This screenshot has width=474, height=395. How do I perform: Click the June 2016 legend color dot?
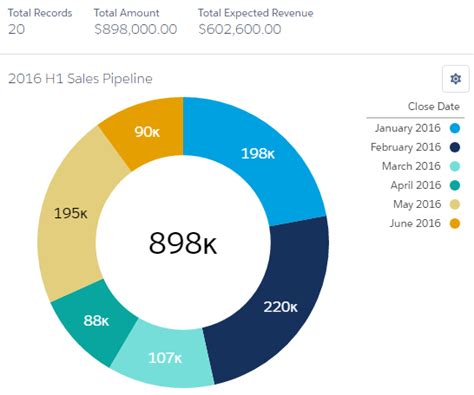tap(455, 223)
